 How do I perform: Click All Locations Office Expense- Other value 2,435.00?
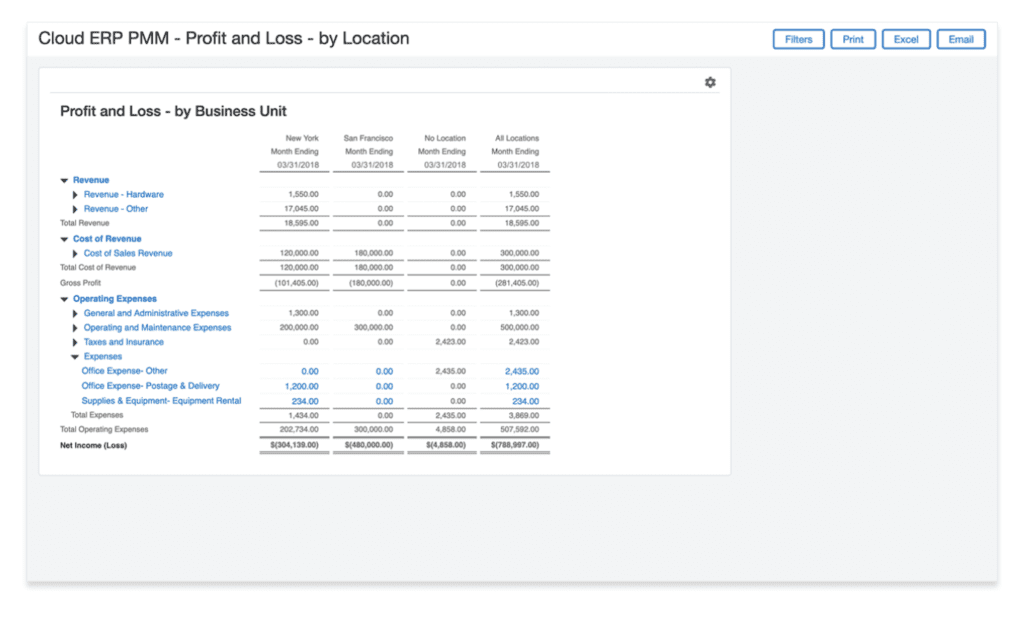pos(522,372)
